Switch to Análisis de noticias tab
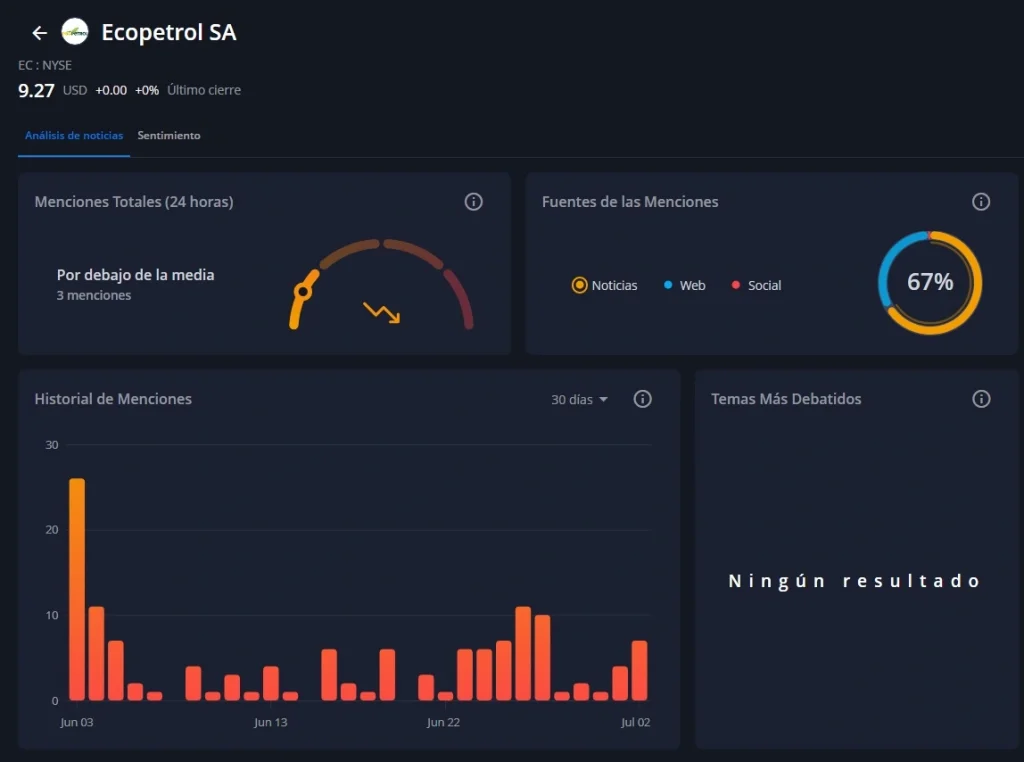The width and height of the screenshot is (1024, 762). point(74,135)
